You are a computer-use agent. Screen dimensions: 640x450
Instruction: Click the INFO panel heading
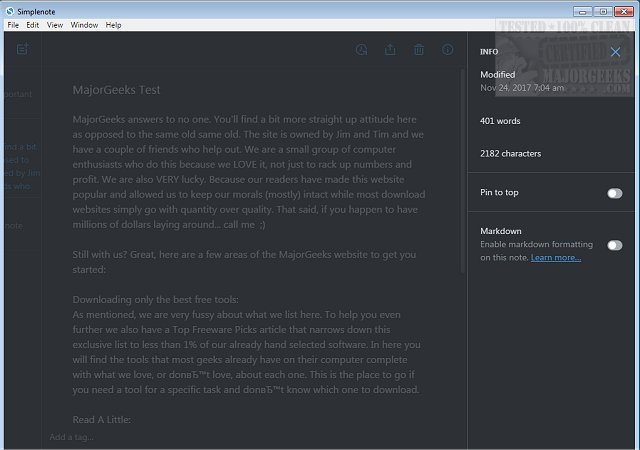tap(489, 52)
